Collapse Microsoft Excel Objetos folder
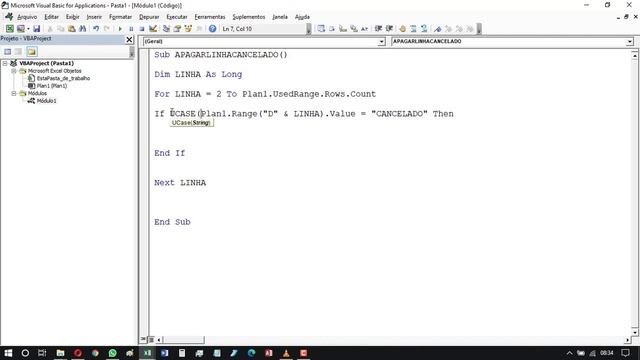 [x=14, y=71]
